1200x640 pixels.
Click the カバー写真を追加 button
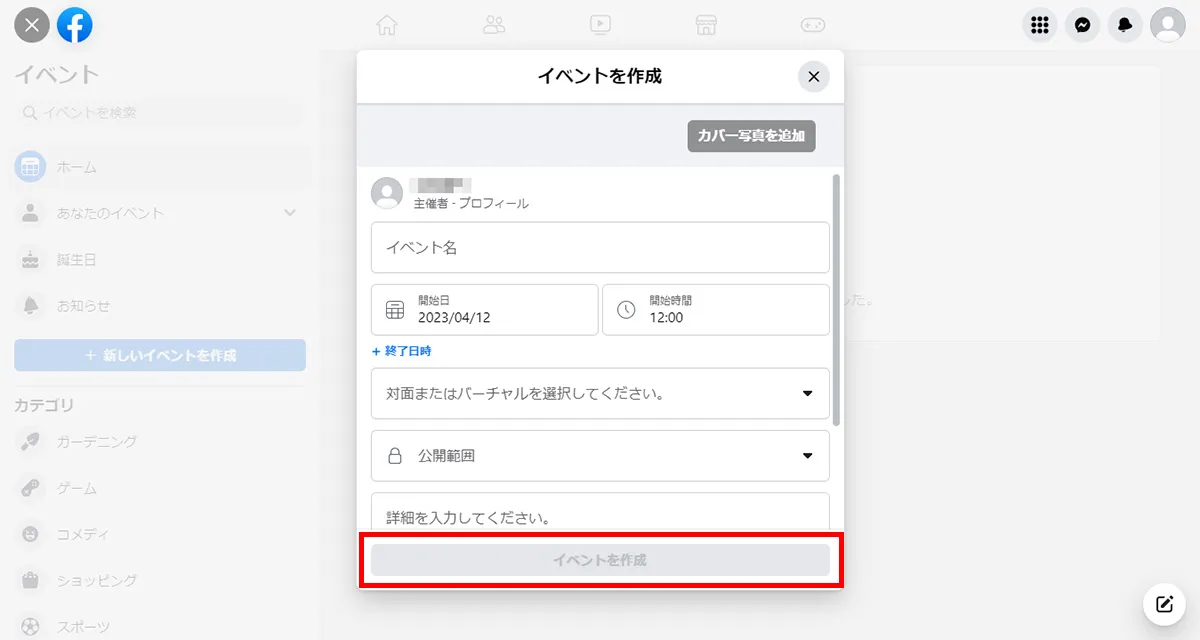pyautogui.click(x=751, y=136)
